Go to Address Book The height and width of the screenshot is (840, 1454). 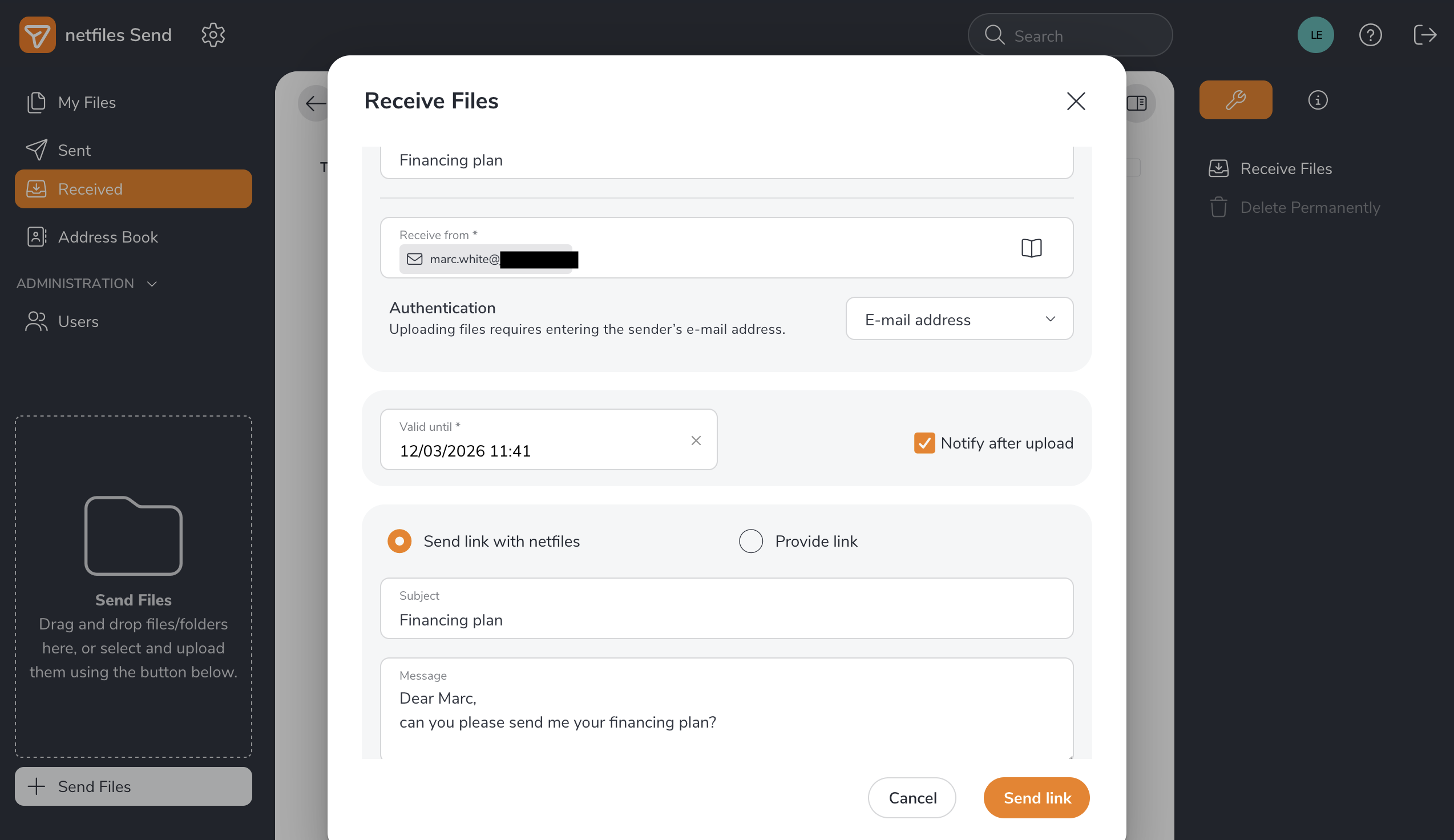[x=107, y=237]
